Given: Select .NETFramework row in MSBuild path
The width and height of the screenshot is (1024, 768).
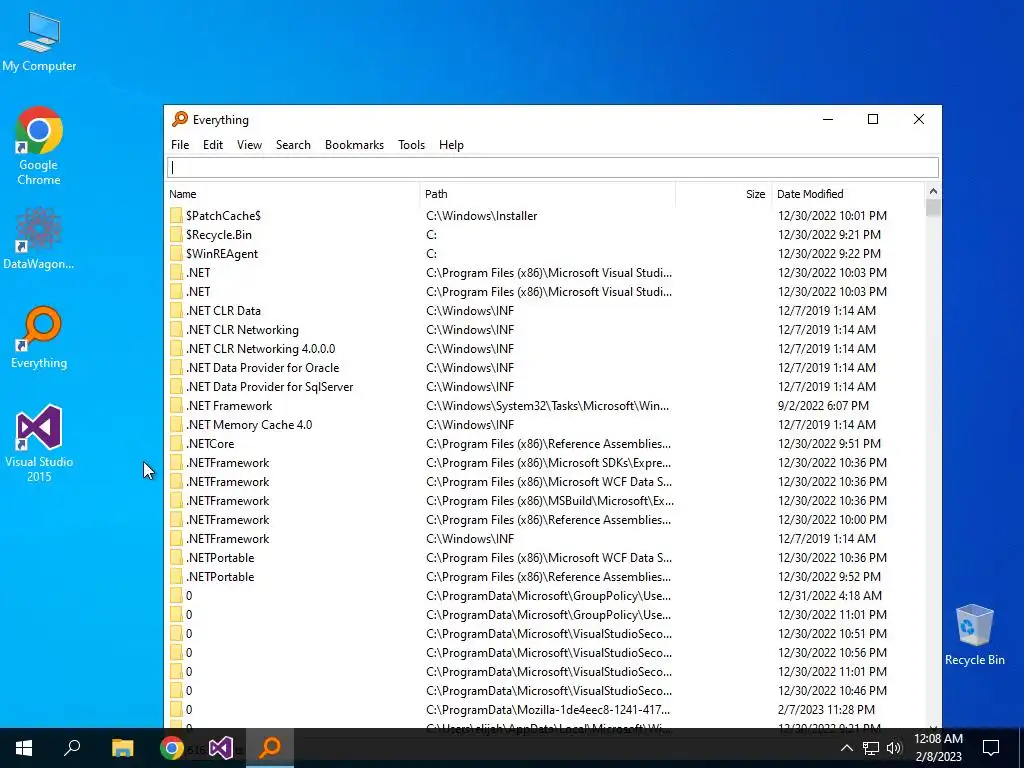Looking at the screenshot, I should click(545, 501).
